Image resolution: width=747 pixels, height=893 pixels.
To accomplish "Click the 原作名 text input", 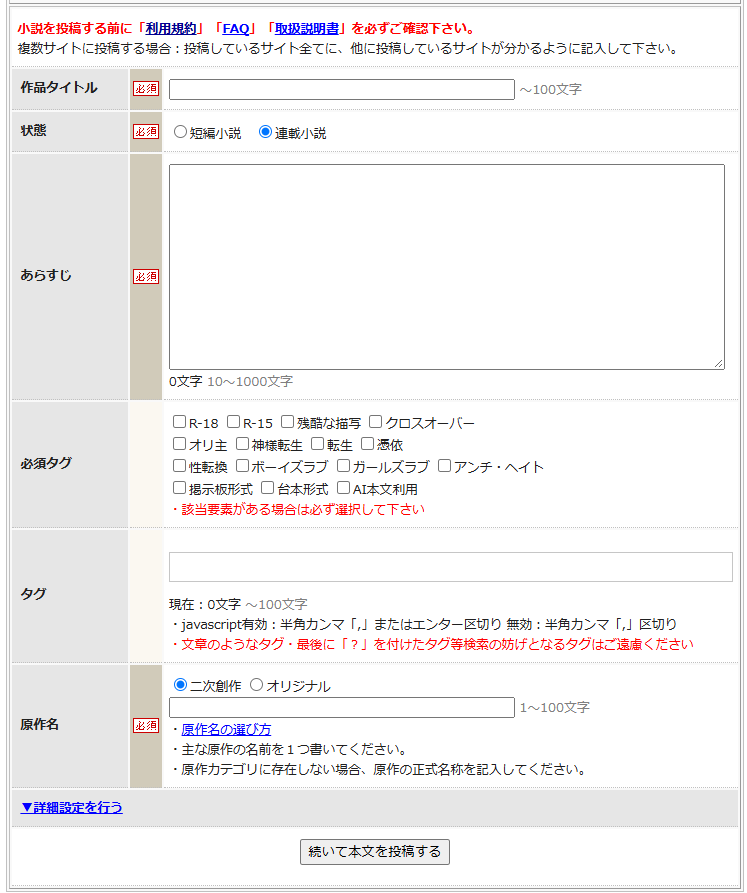I will coord(342,708).
